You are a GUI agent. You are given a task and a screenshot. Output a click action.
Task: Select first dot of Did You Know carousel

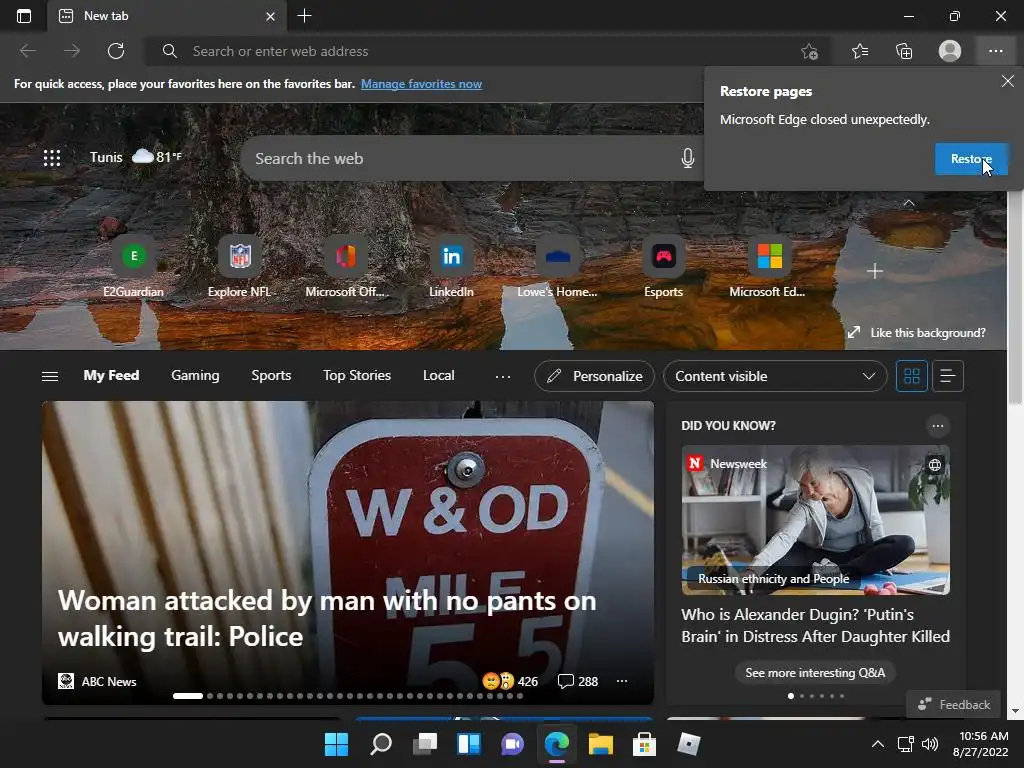coord(791,696)
